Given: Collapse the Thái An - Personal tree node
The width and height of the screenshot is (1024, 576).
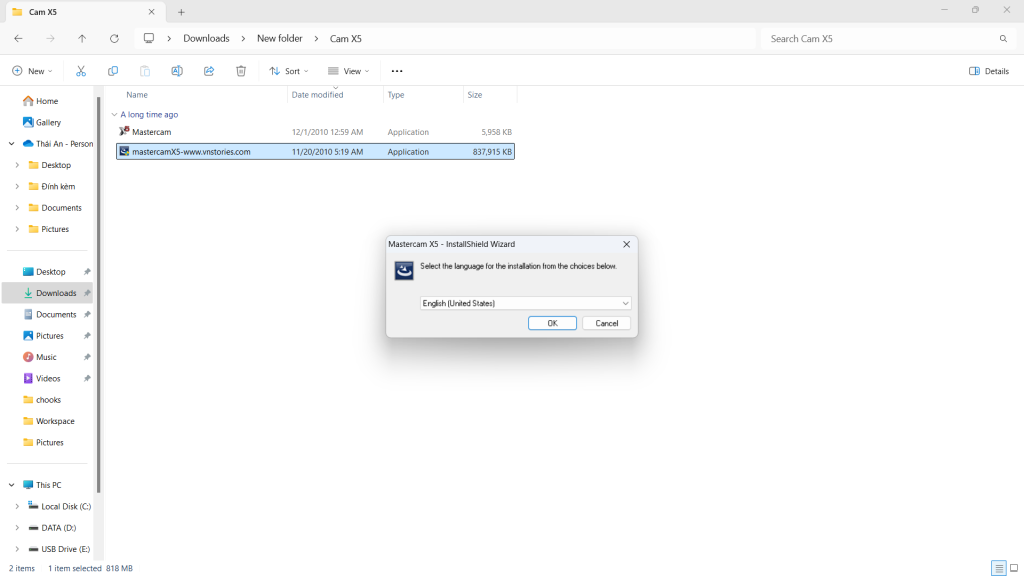Looking at the screenshot, I should [x=12, y=144].
